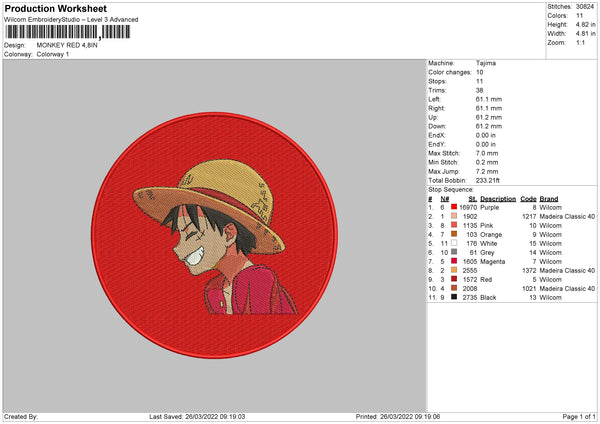Select the design name 'MONKEY RED 4,8IN'
The image size is (600, 424).
coord(67,45)
